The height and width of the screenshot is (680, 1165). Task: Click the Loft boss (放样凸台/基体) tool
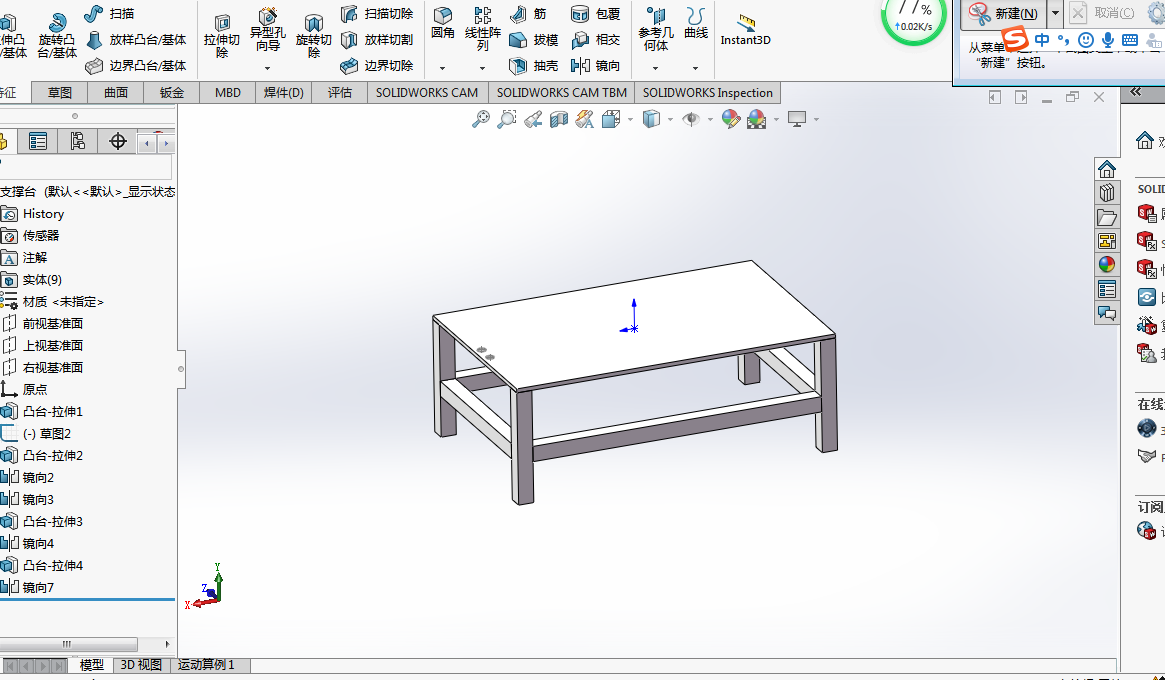tap(135, 39)
